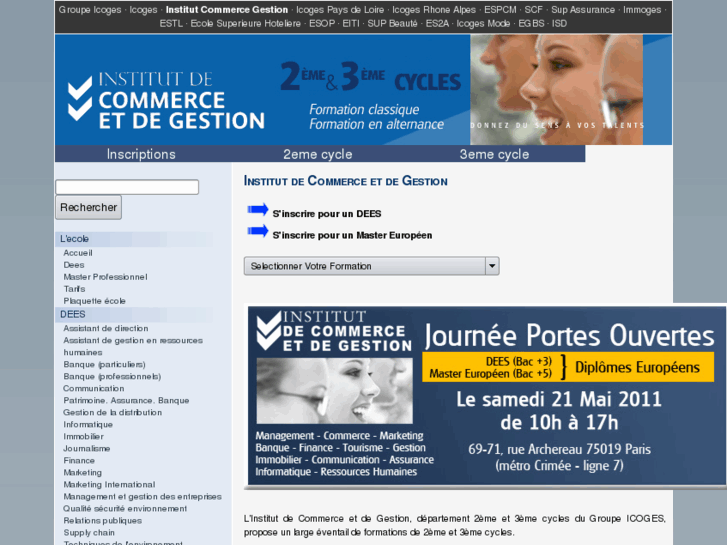Image resolution: width=727 pixels, height=545 pixels.
Task: Open Communication formation in sidebar
Action: tap(94, 389)
